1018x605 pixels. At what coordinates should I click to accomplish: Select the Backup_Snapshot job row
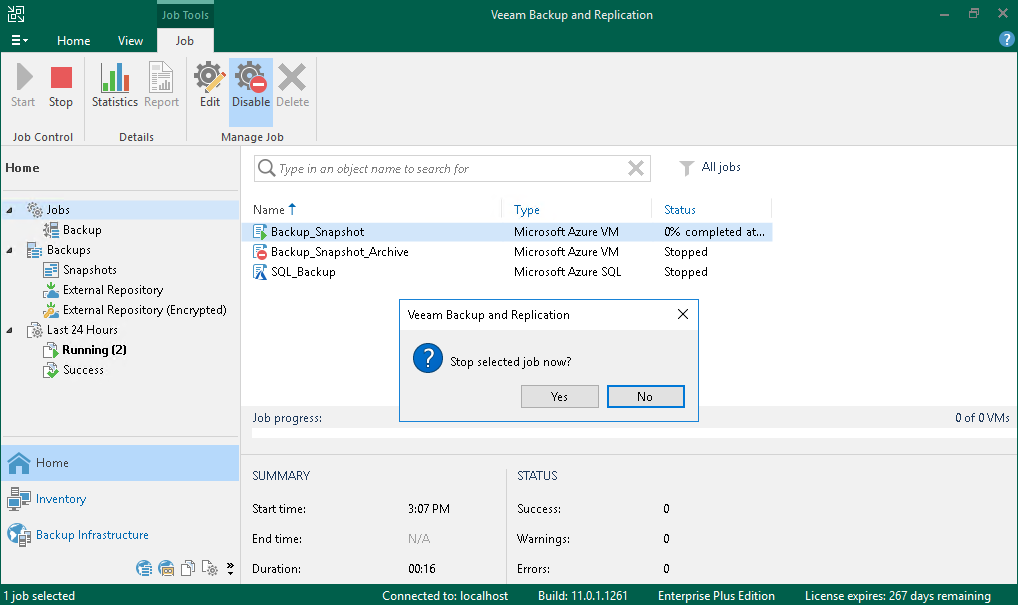point(507,232)
